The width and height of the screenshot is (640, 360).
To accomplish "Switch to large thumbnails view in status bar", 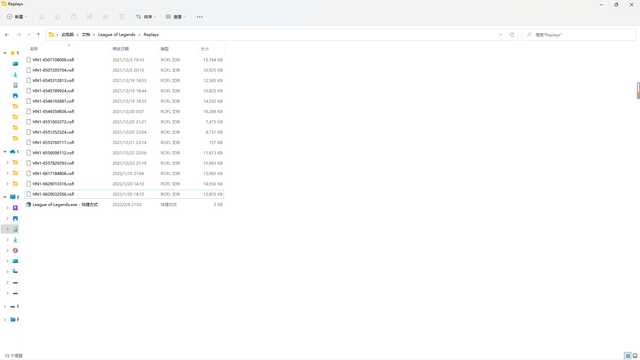I will click(635, 356).
